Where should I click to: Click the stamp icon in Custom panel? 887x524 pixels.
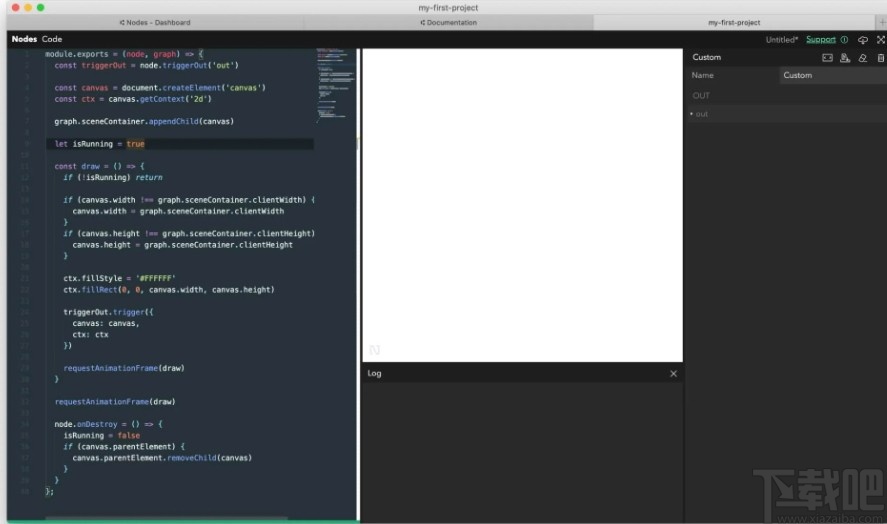coord(845,58)
